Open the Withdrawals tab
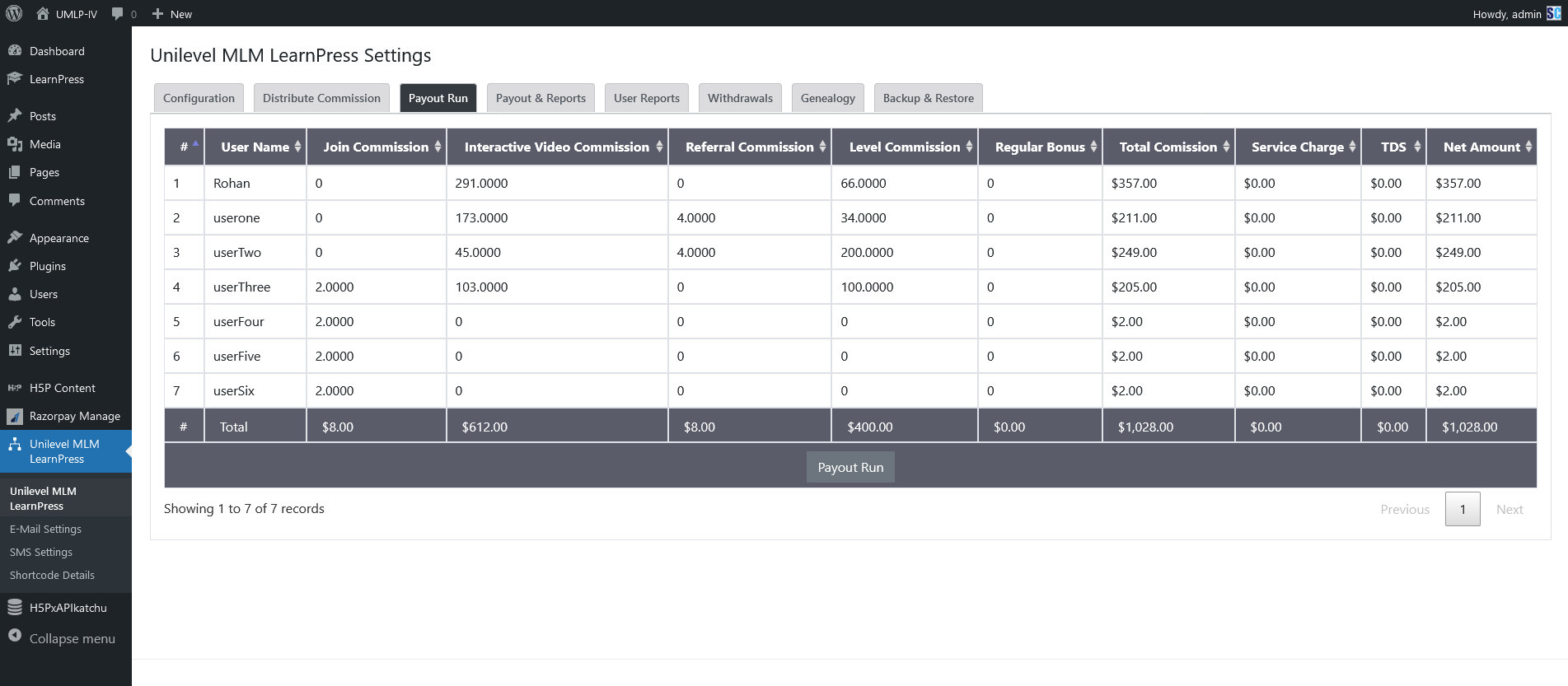Viewport: 1568px width, 686px height. pyautogui.click(x=740, y=97)
